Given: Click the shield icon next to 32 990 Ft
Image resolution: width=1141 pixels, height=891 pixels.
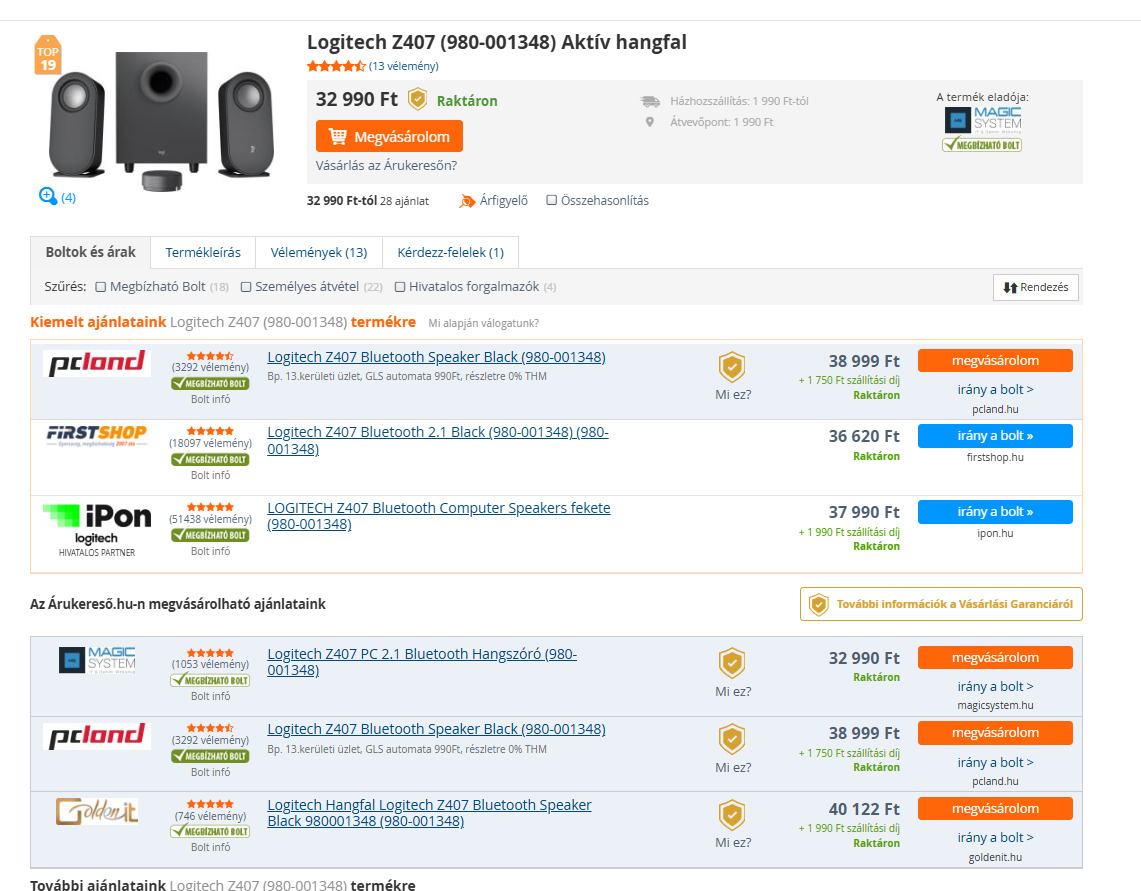Looking at the screenshot, I should pyautogui.click(x=417, y=100).
